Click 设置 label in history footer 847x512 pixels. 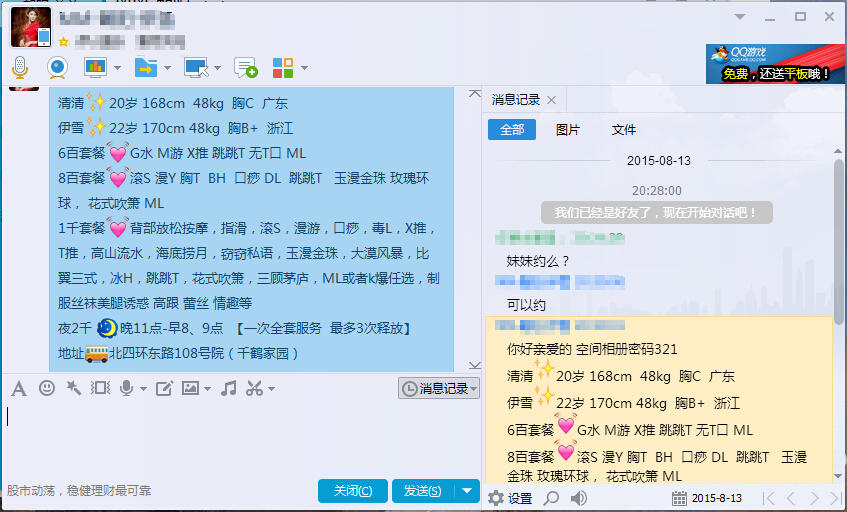[520, 498]
